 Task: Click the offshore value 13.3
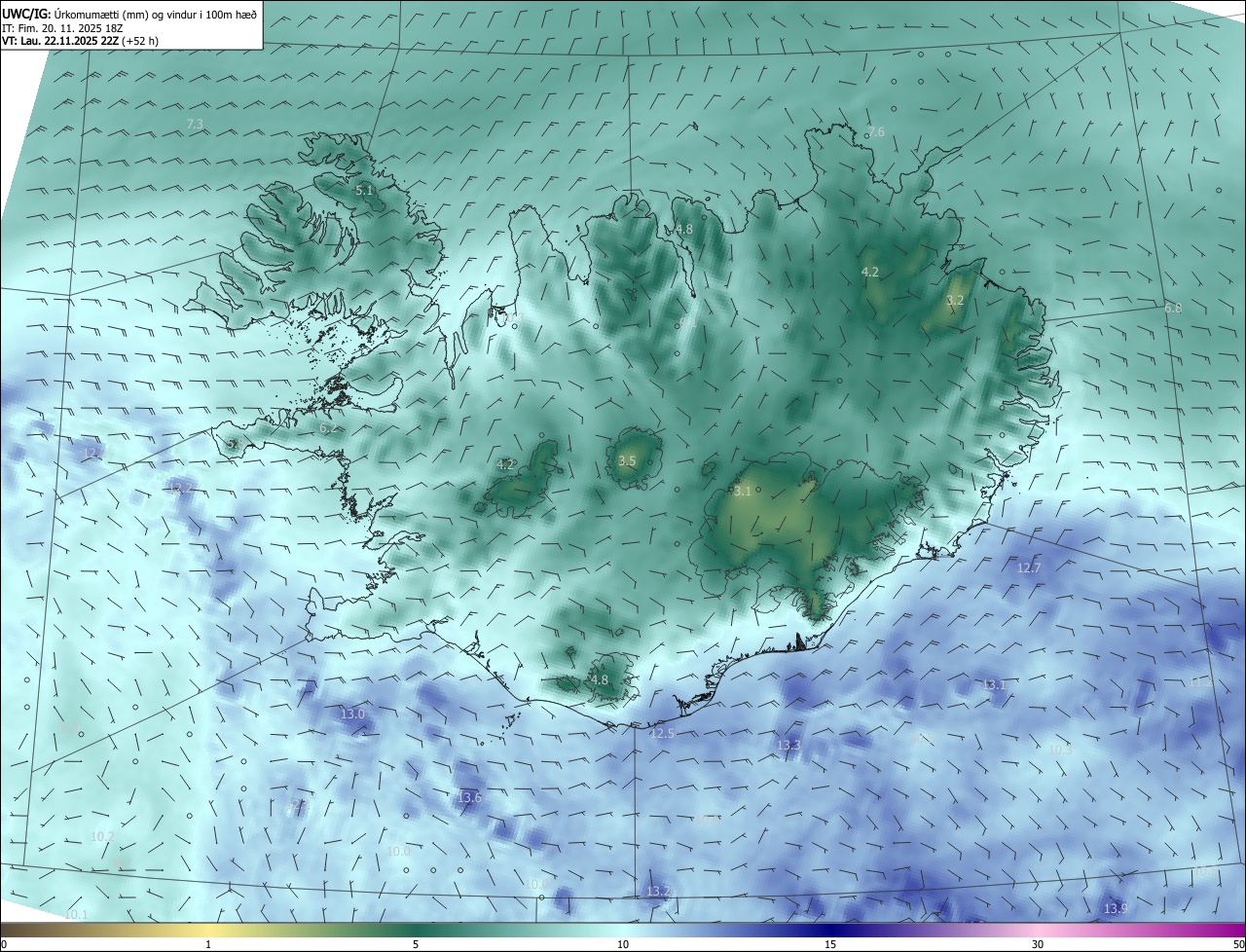click(788, 745)
